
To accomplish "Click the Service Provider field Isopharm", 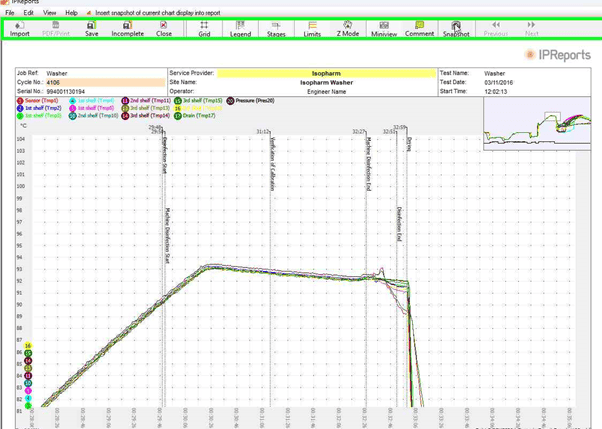I will [326, 73].
